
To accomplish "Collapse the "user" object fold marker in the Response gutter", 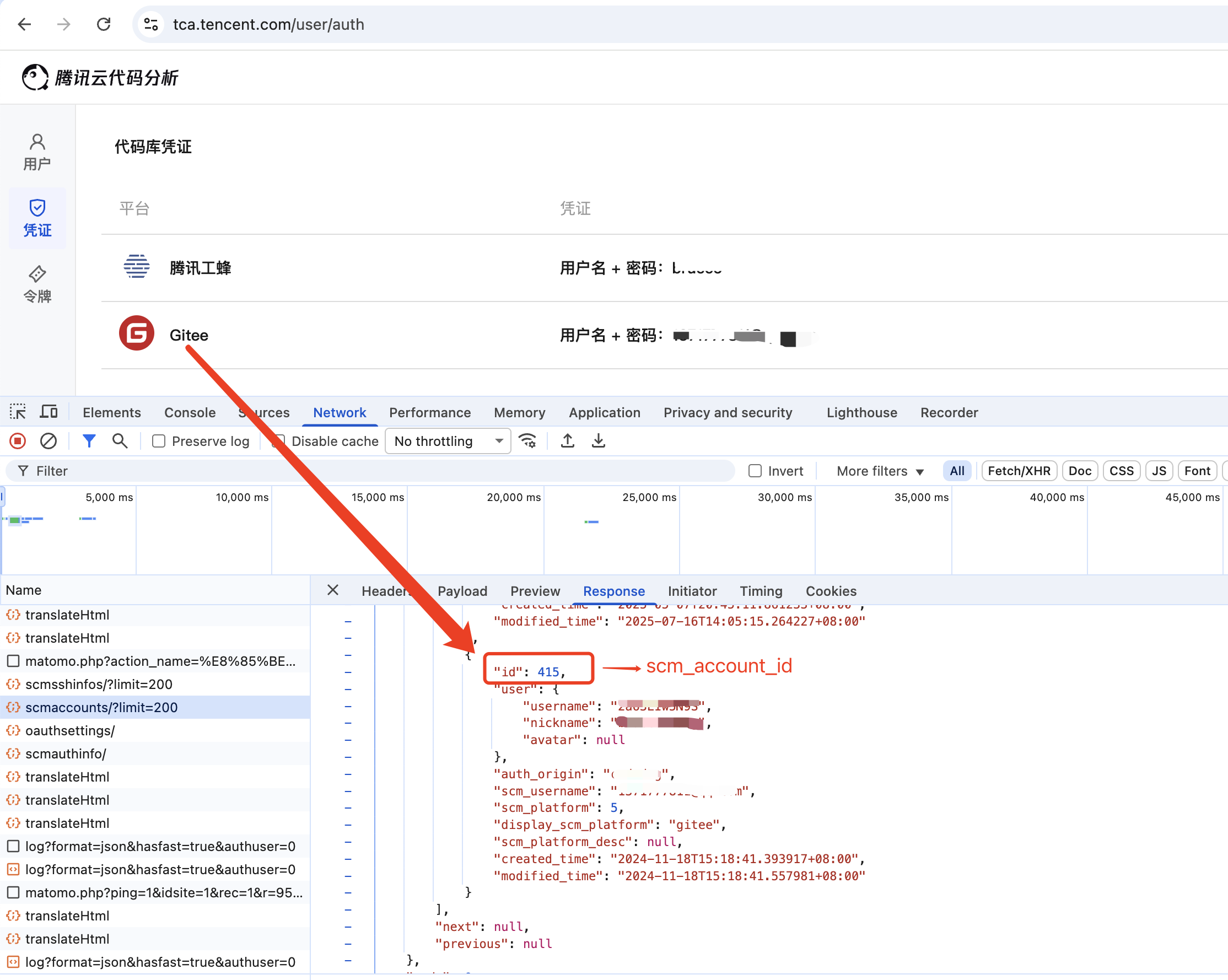I will (x=348, y=689).
